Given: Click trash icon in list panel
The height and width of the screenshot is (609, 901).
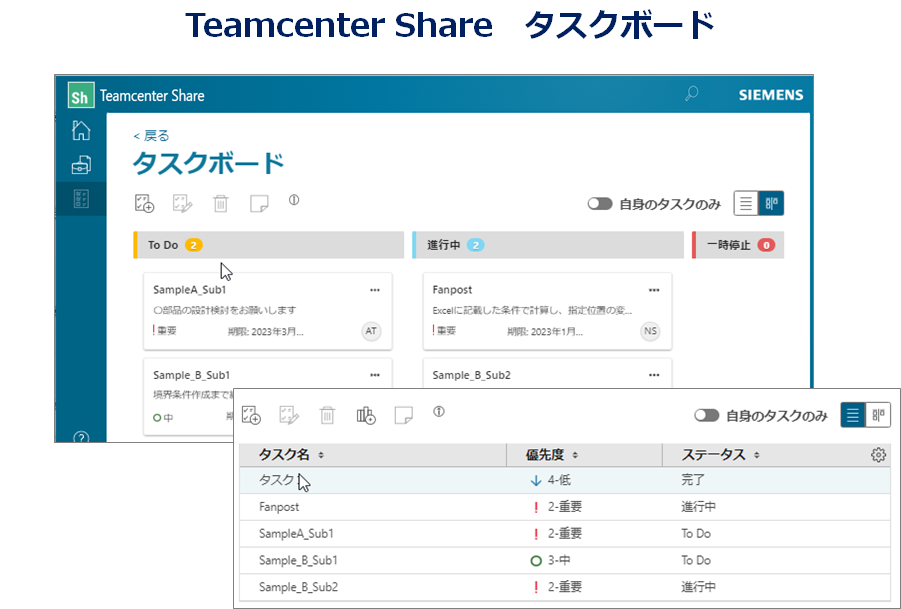Looking at the screenshot, I should [327, 415].
